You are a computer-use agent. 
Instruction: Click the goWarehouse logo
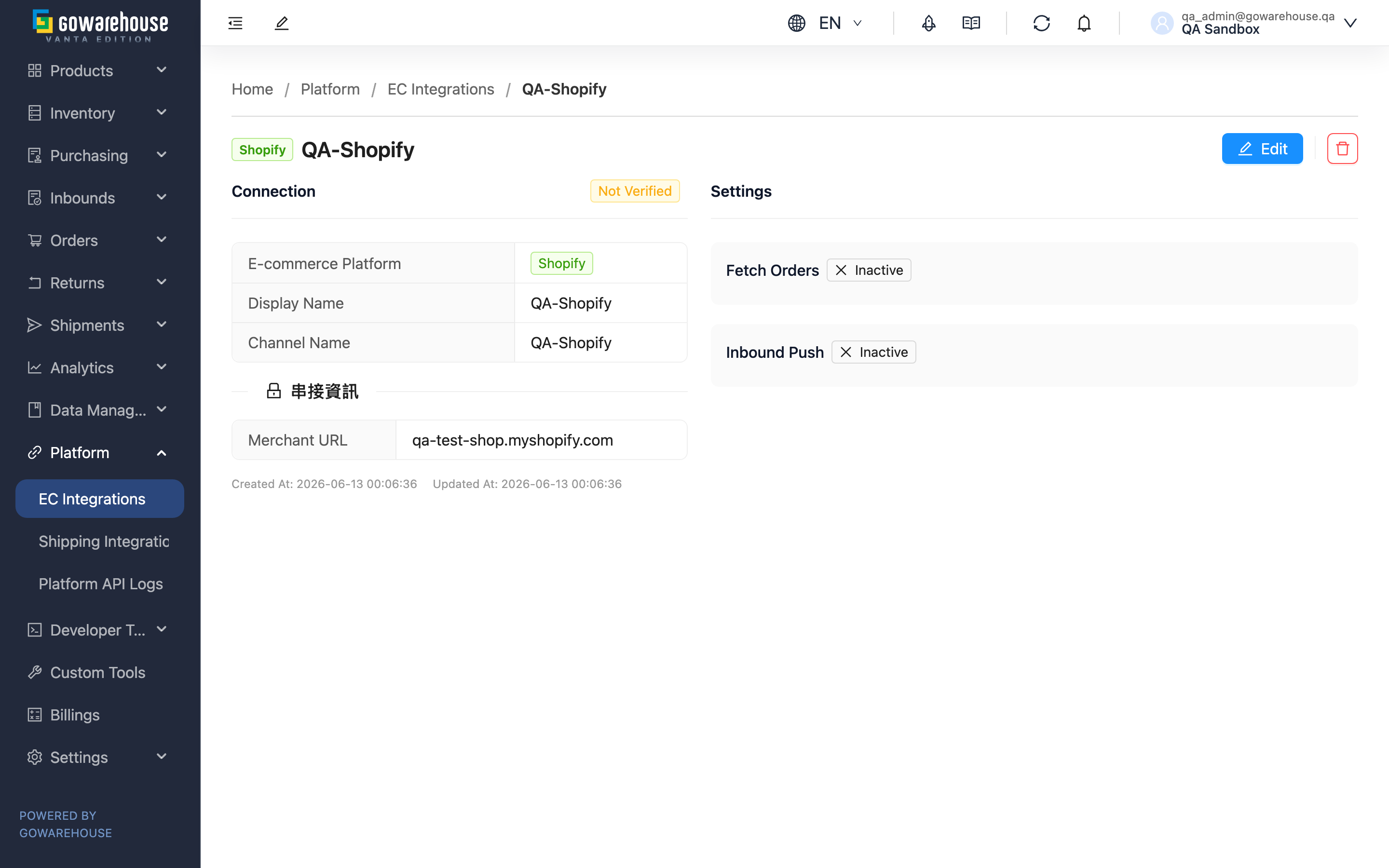pyautogui.click(x=100, y=25)
